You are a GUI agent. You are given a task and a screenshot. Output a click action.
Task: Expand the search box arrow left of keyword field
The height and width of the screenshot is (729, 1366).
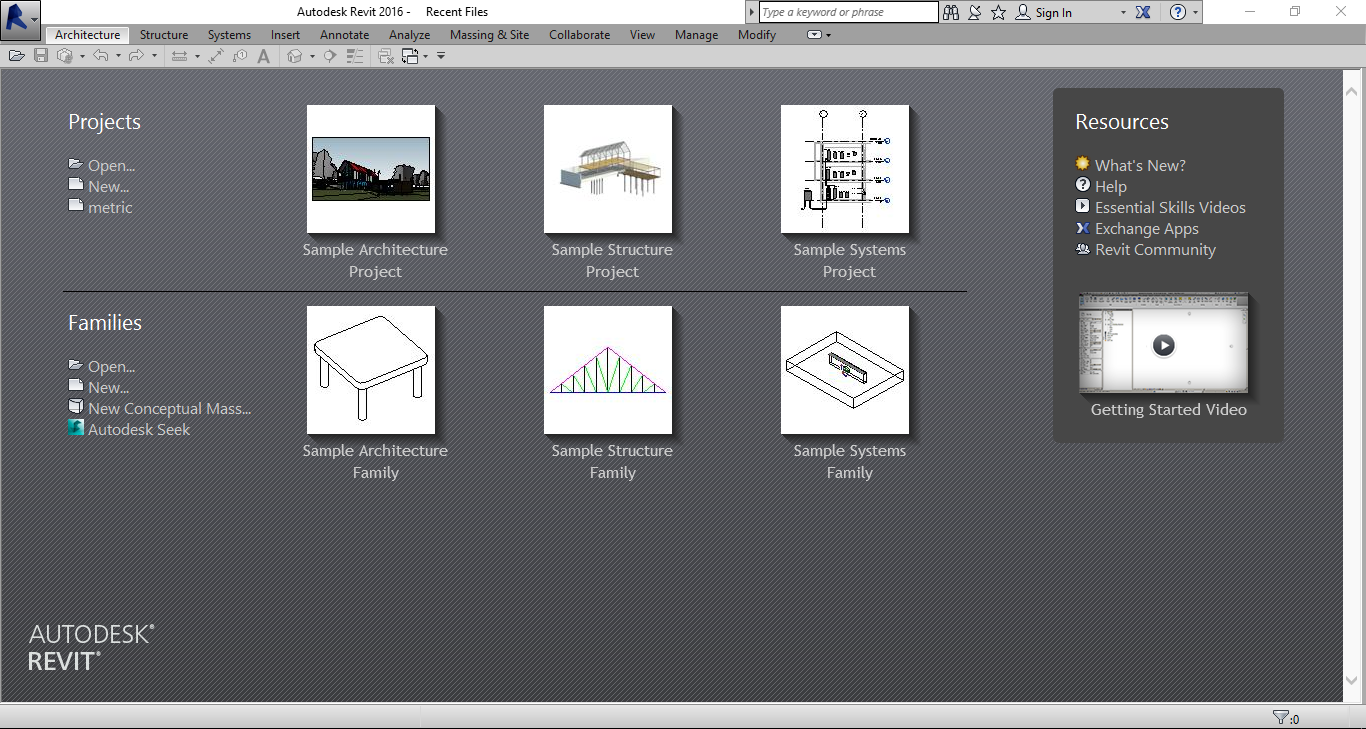(x=752, y=12)
